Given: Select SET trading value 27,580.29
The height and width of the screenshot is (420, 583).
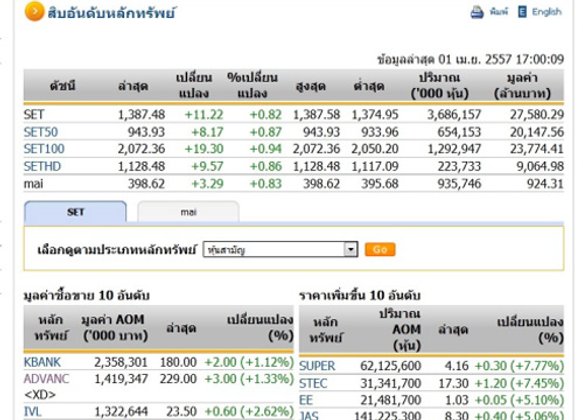Looking at the screenshot, I should (x=537, y=114).
